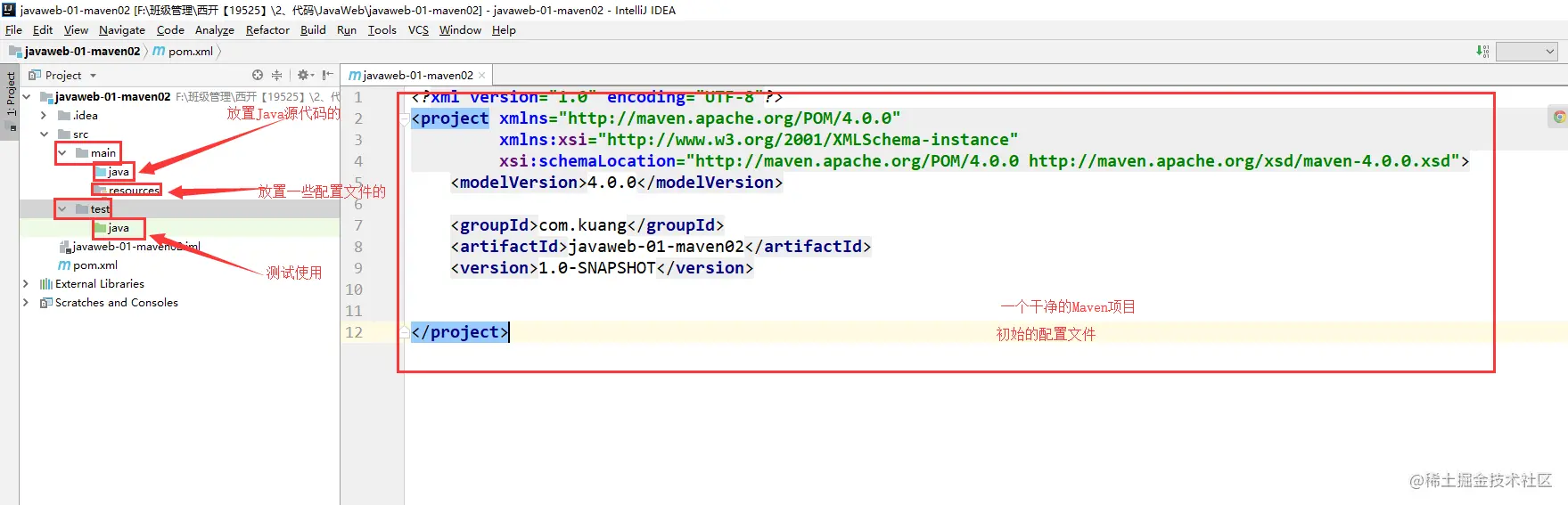Click javaweb-01-maven02 breadcrumb in navigation bar
1568x505 pixels.
click(x=75, y=52)
